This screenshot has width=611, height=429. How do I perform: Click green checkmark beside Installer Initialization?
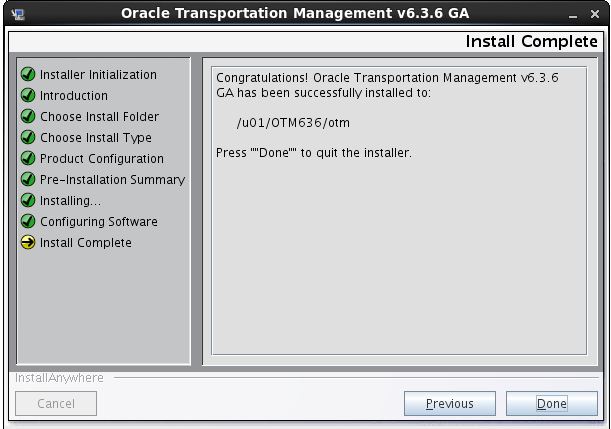click(28, 74)
